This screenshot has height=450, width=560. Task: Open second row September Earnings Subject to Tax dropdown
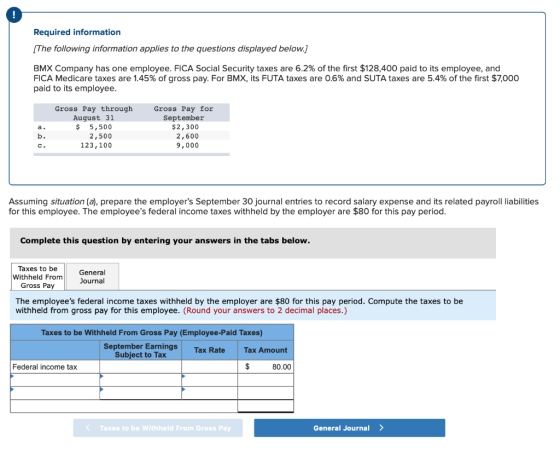pos(140,380)
